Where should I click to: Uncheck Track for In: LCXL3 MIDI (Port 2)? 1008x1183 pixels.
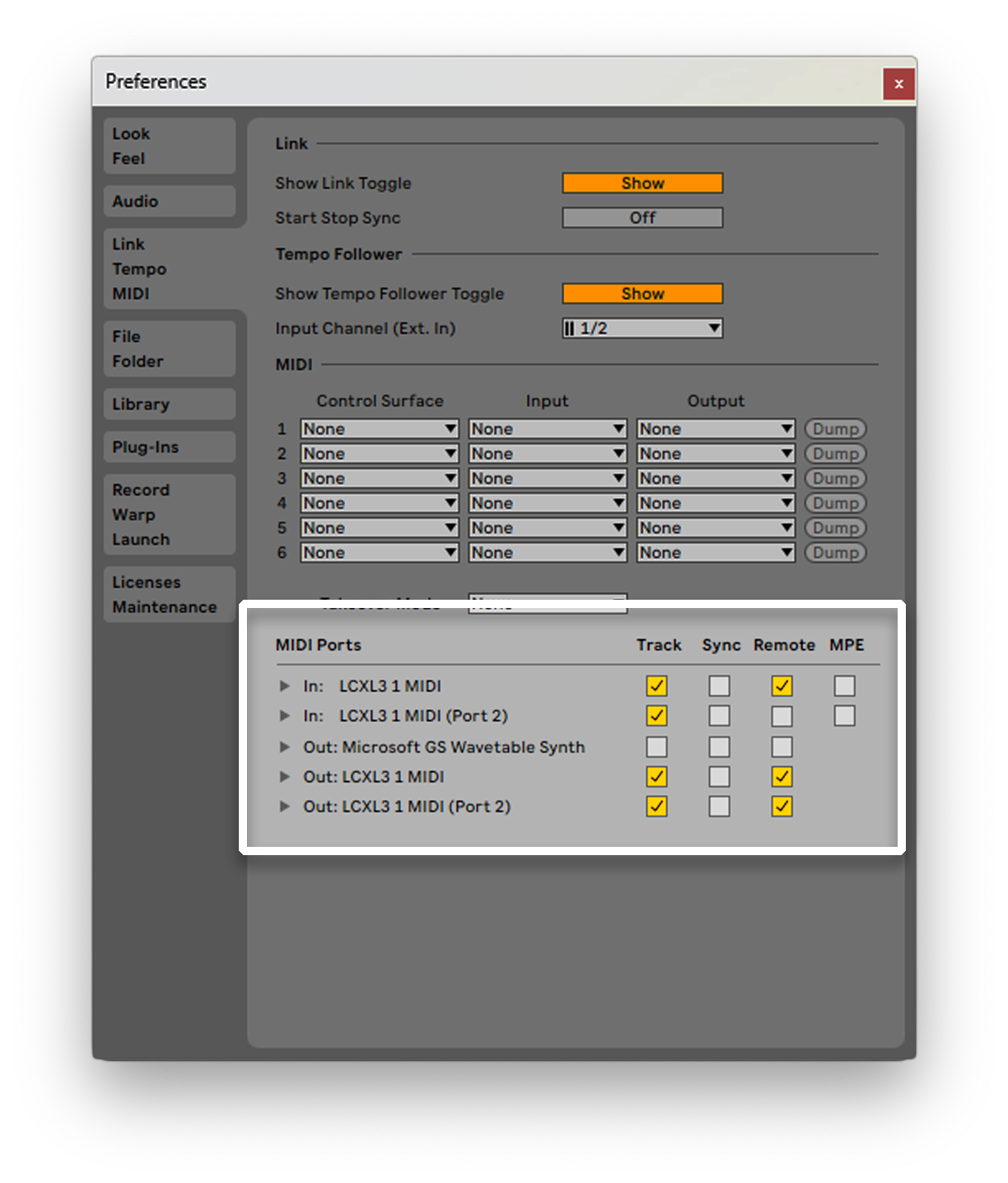coord(656,715)
